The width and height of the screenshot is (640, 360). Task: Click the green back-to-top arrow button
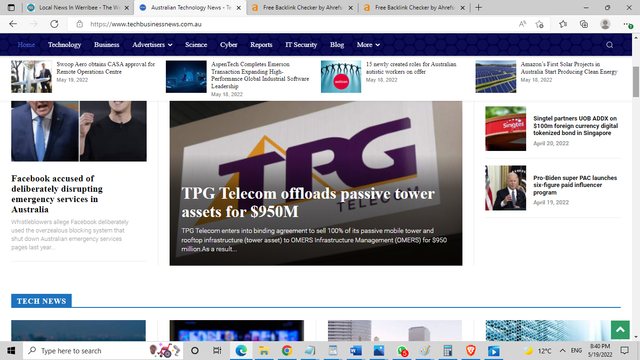tap(620, 330)
